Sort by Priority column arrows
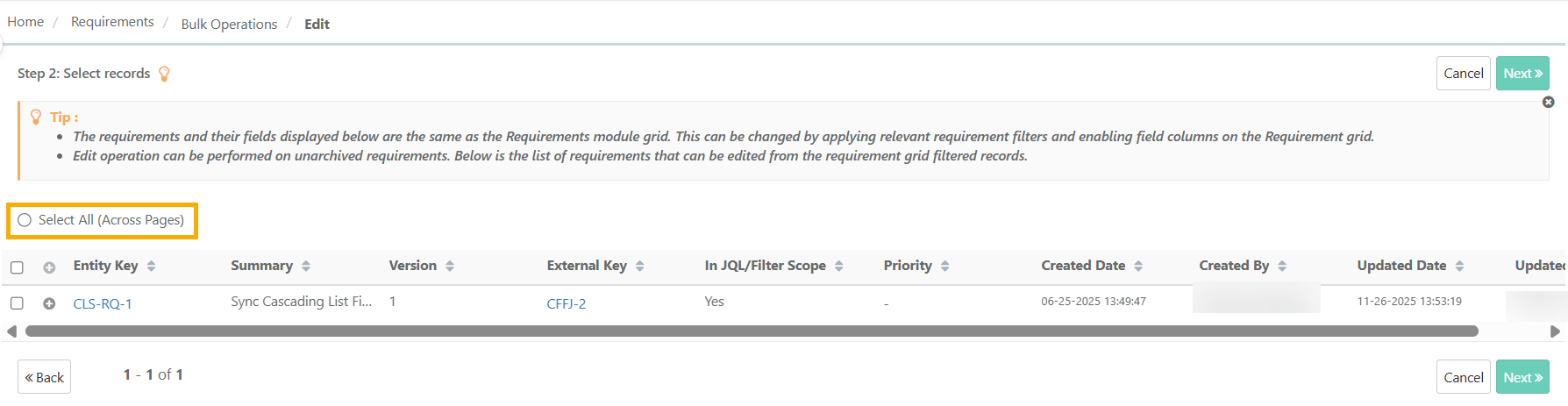This screenshot has width=1568, height=406. tap(945, 266)
